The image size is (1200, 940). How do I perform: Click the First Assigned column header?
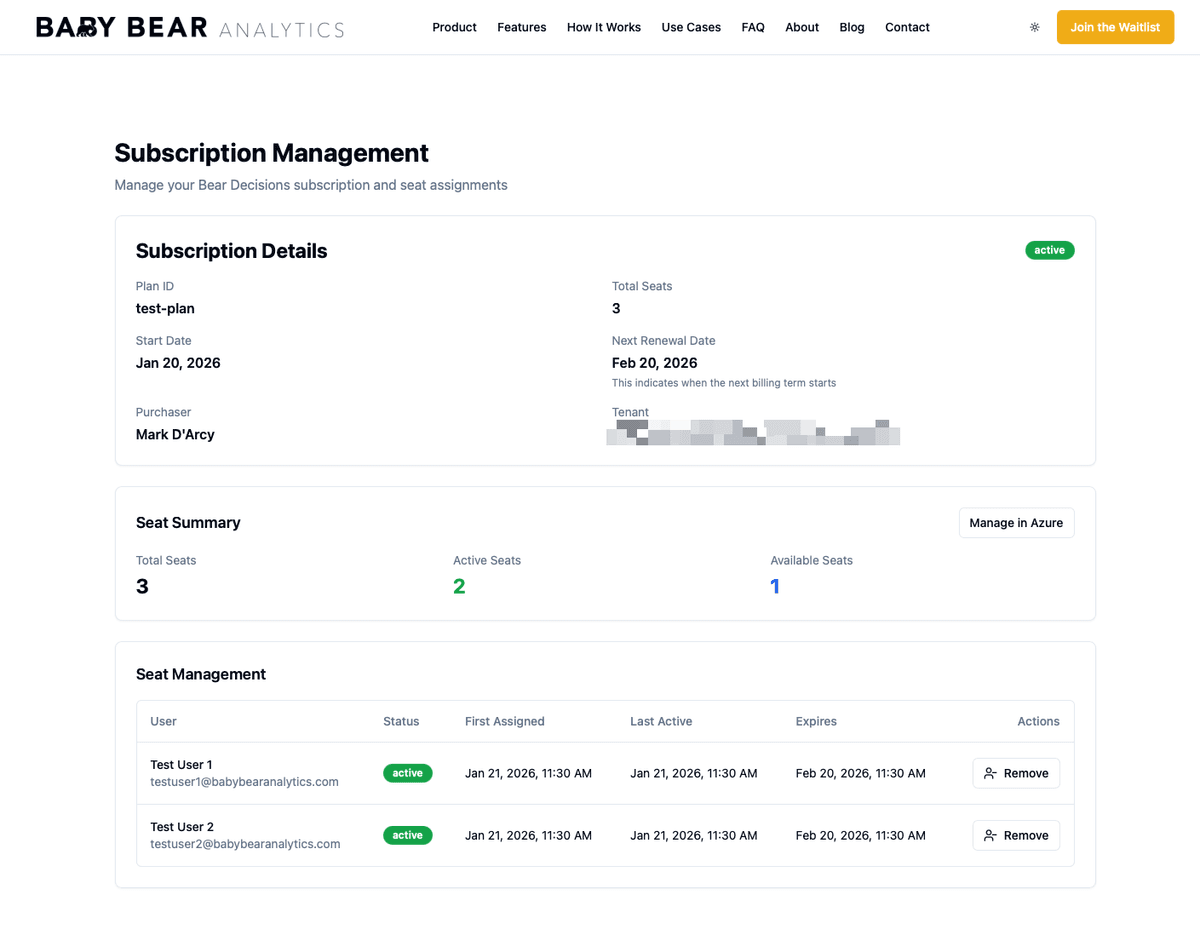click(x=505, y=721)
